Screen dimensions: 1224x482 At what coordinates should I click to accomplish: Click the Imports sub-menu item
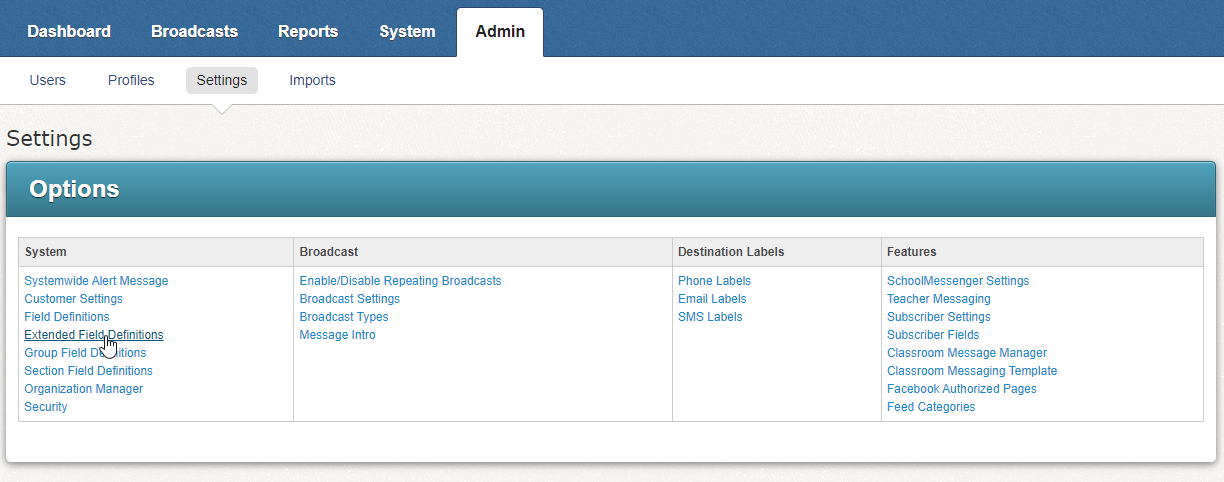click(312, 80)
